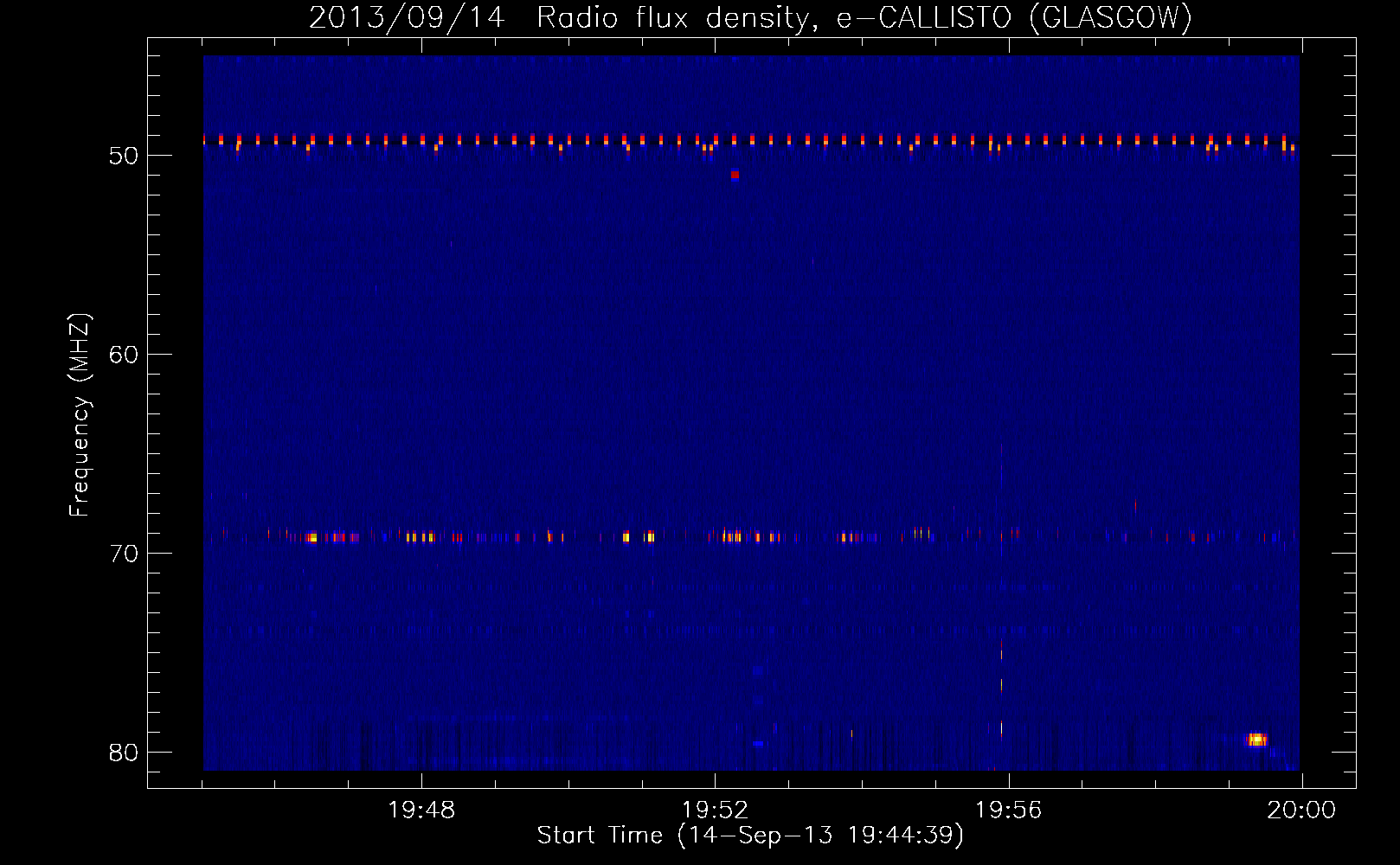Click the 19:48 time tick label
The width and height of the screenshot is (1400, 865).
coord(421,811)
